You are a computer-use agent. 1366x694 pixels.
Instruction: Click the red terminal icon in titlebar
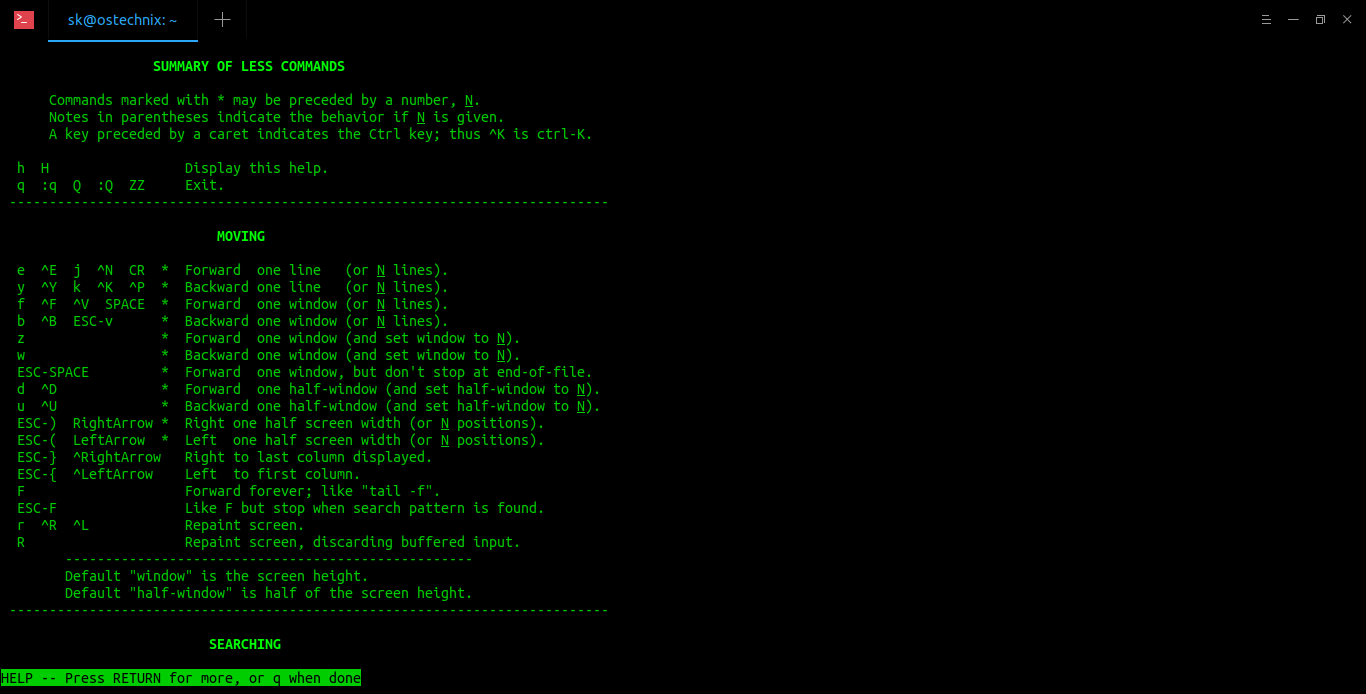[22, 19]
